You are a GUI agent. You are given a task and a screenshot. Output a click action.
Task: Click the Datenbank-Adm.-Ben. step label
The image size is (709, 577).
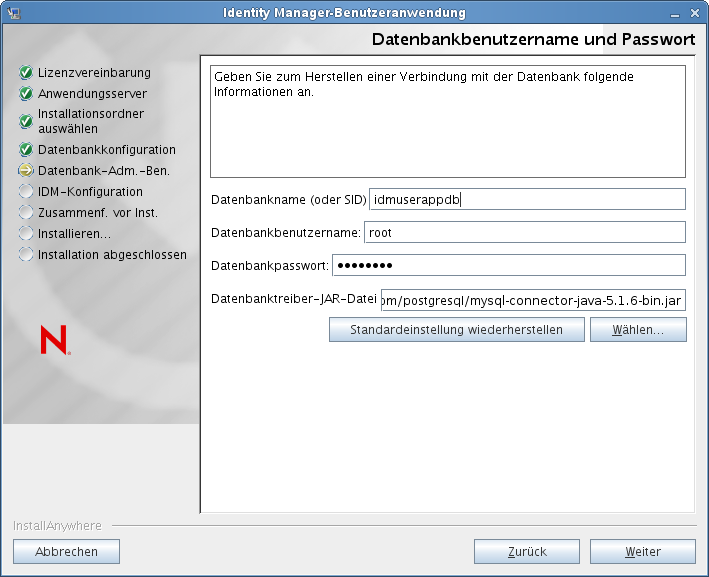pyautogui.click(x=104, y=171)
